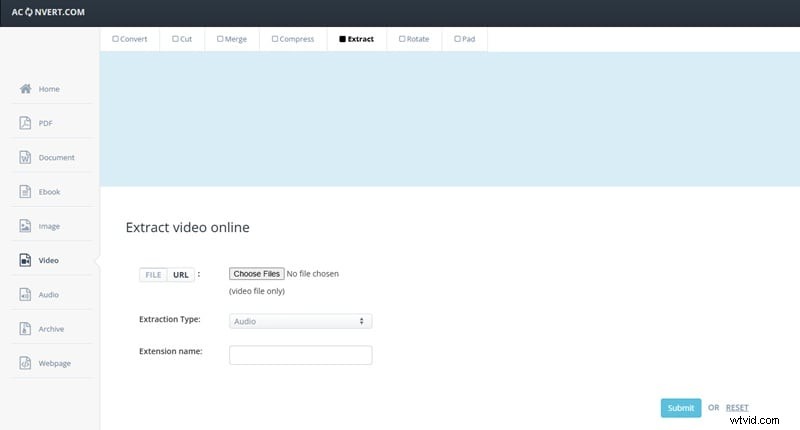Select the Compress tab
Viewport: 800px width, 430px height.
293,39
